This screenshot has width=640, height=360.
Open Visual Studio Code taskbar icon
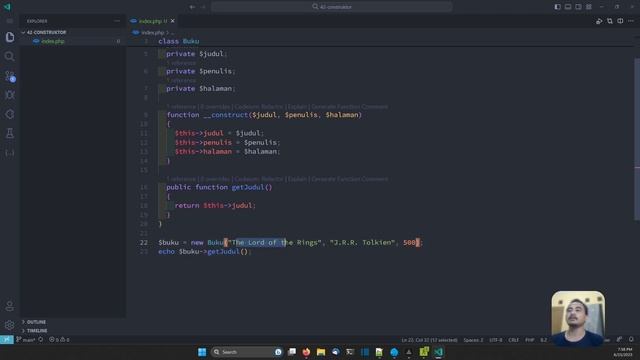(x=438, y=352)
